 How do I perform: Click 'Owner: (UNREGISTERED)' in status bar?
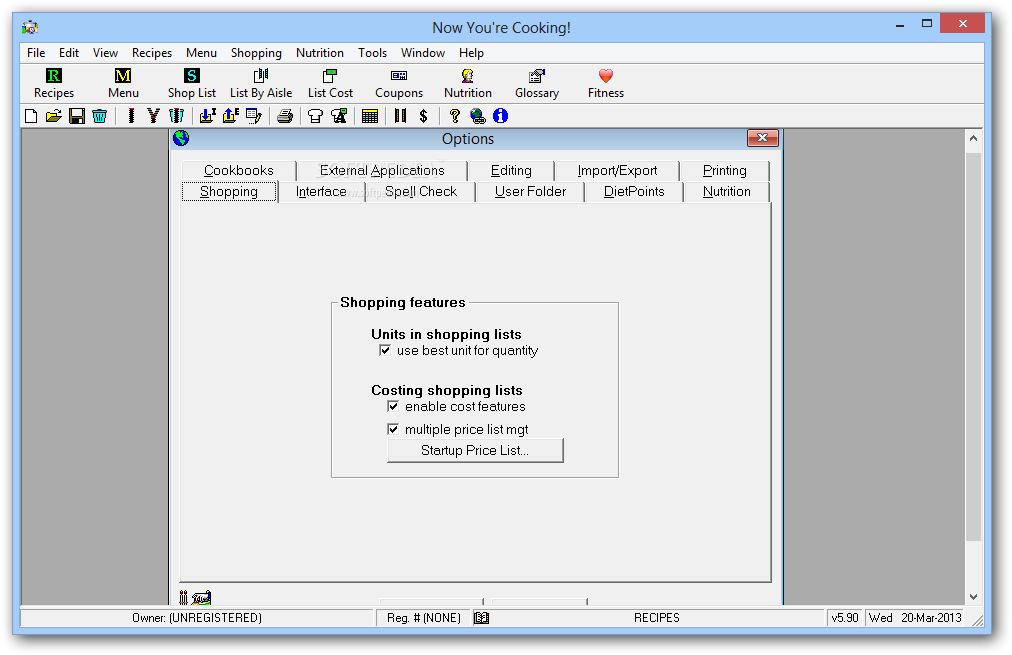[197, 618]
